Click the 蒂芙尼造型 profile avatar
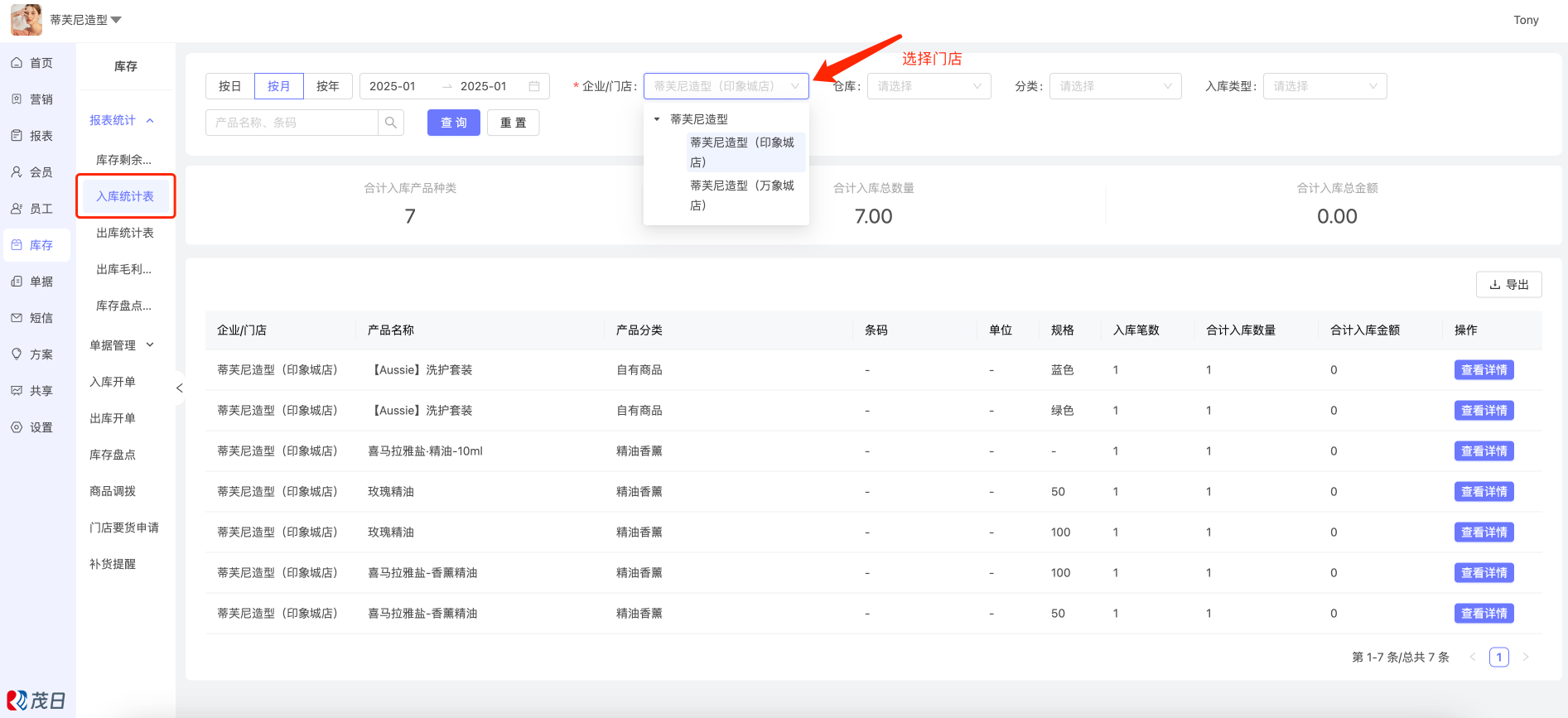1568x718 pixels. (27, 20)
